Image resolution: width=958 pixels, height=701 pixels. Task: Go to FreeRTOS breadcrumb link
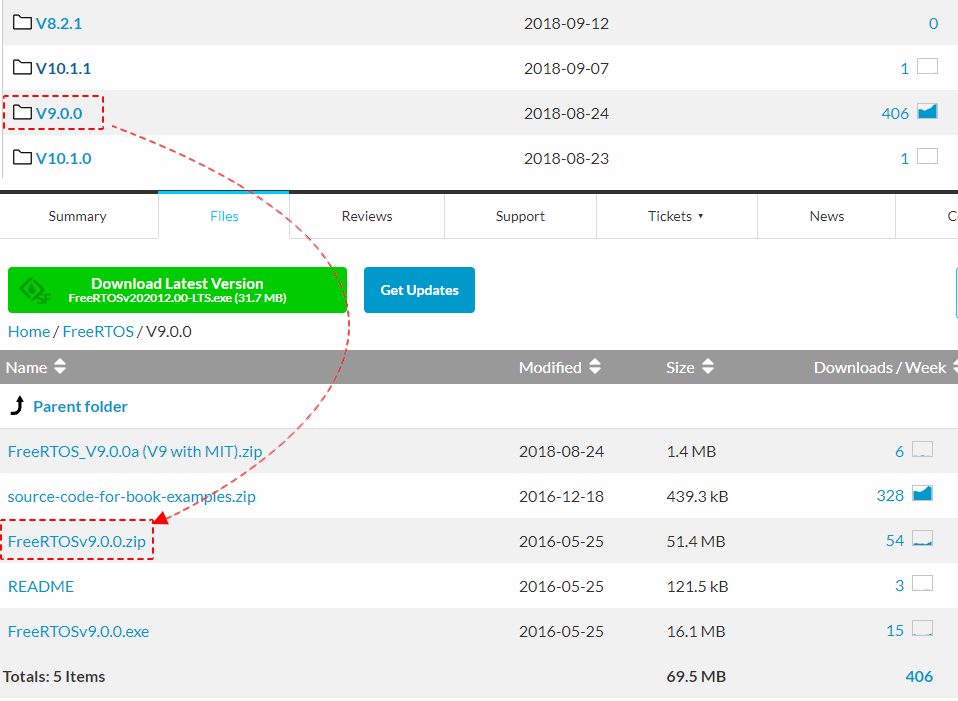click(x=98, y=332)
